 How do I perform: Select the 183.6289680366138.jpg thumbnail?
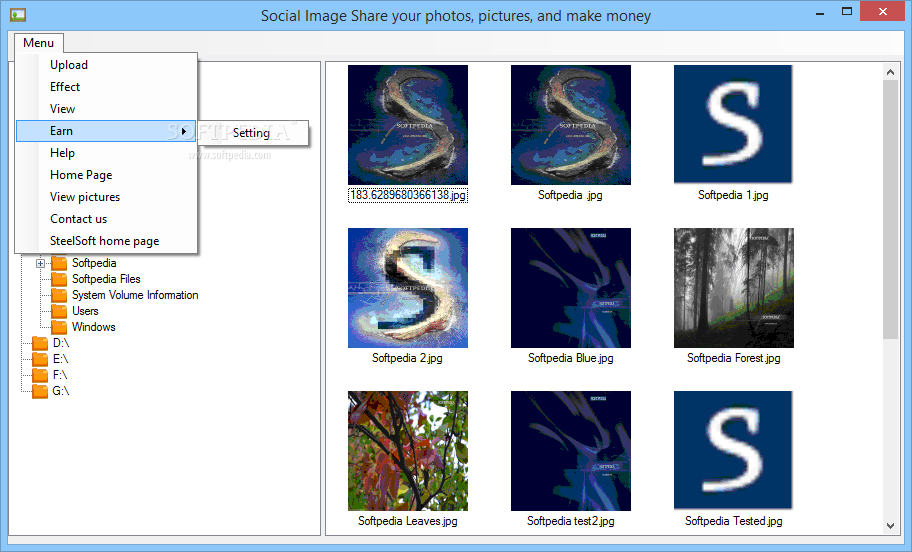[x=408, y=125]
